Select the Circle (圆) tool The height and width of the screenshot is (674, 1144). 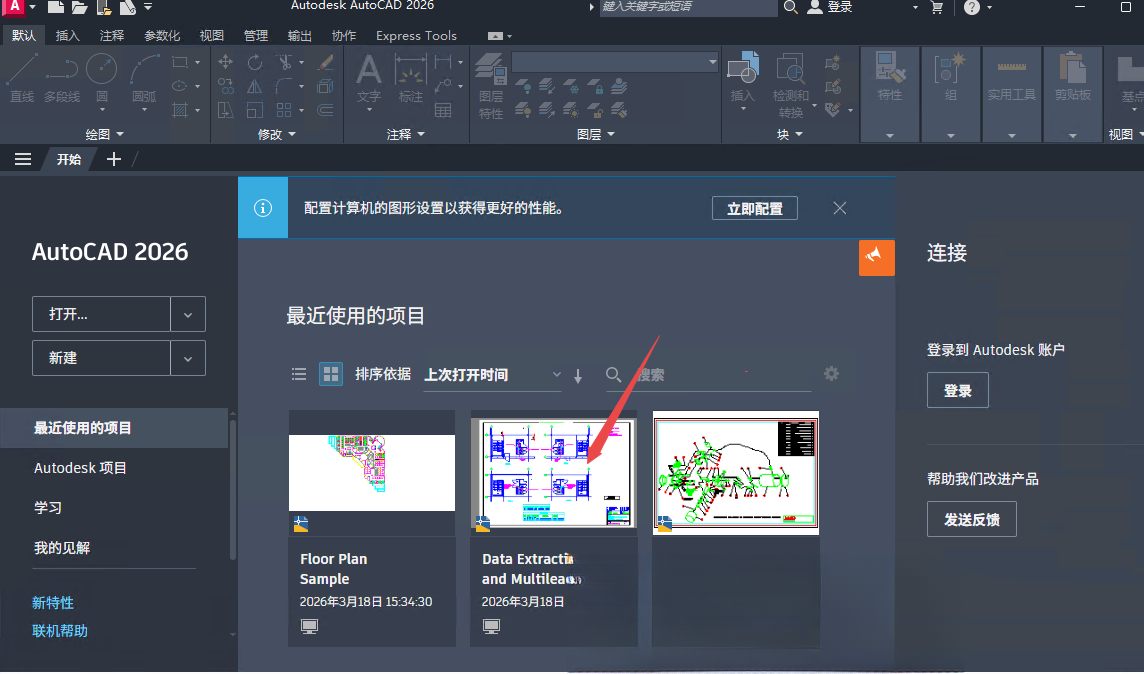tap(101, 78)
